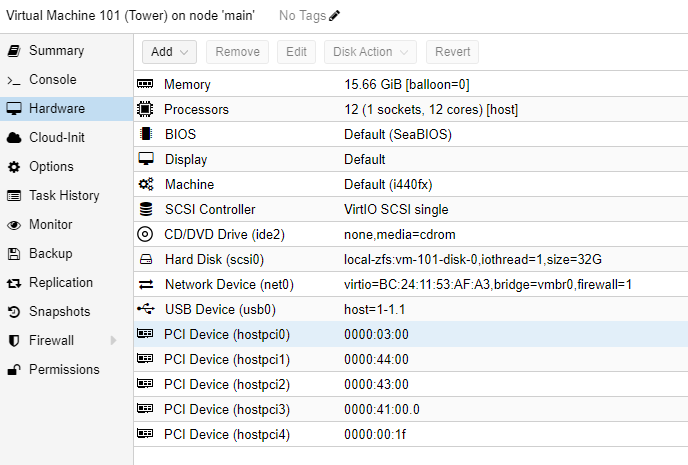Image resolution: width=688 pixels, height=465 pixels.
Task: Select the Processors 12 cores value
Action: (x=431, y=109)
